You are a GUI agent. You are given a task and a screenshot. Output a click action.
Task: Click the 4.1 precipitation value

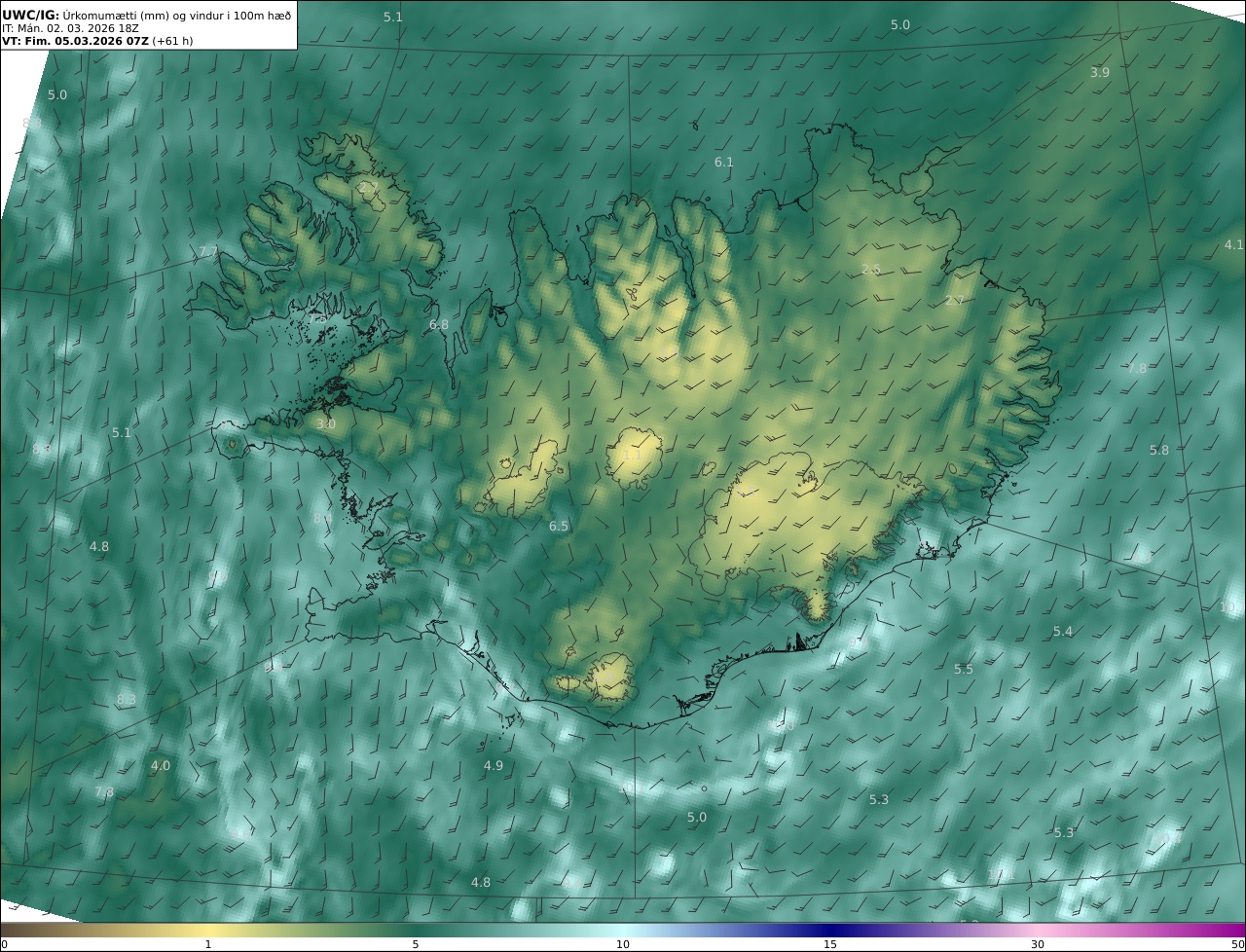coord(1233,245)
